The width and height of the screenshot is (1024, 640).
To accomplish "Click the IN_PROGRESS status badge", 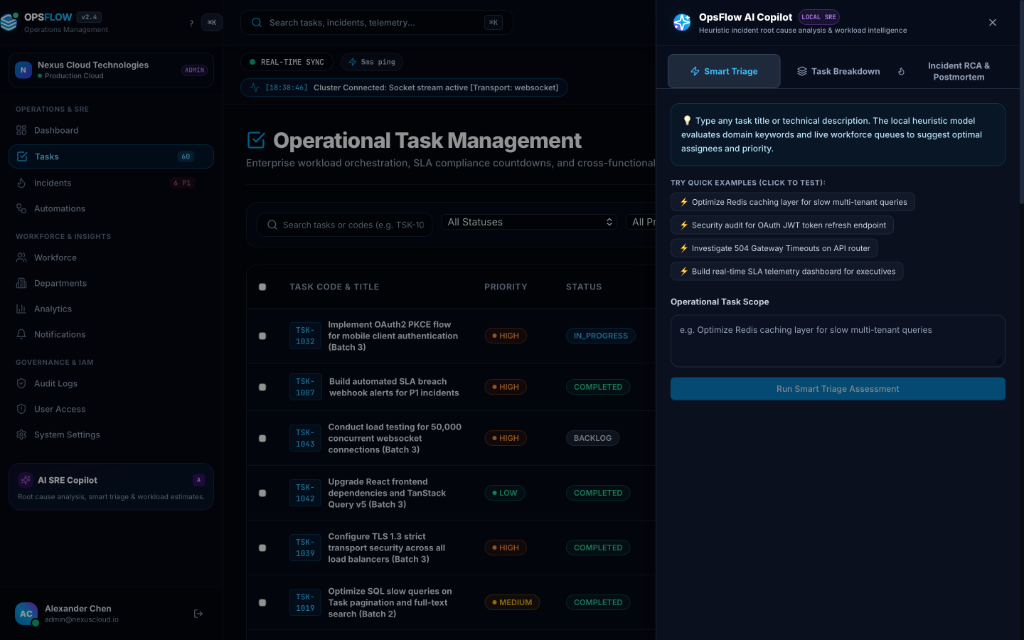I will tap(601, 336).
